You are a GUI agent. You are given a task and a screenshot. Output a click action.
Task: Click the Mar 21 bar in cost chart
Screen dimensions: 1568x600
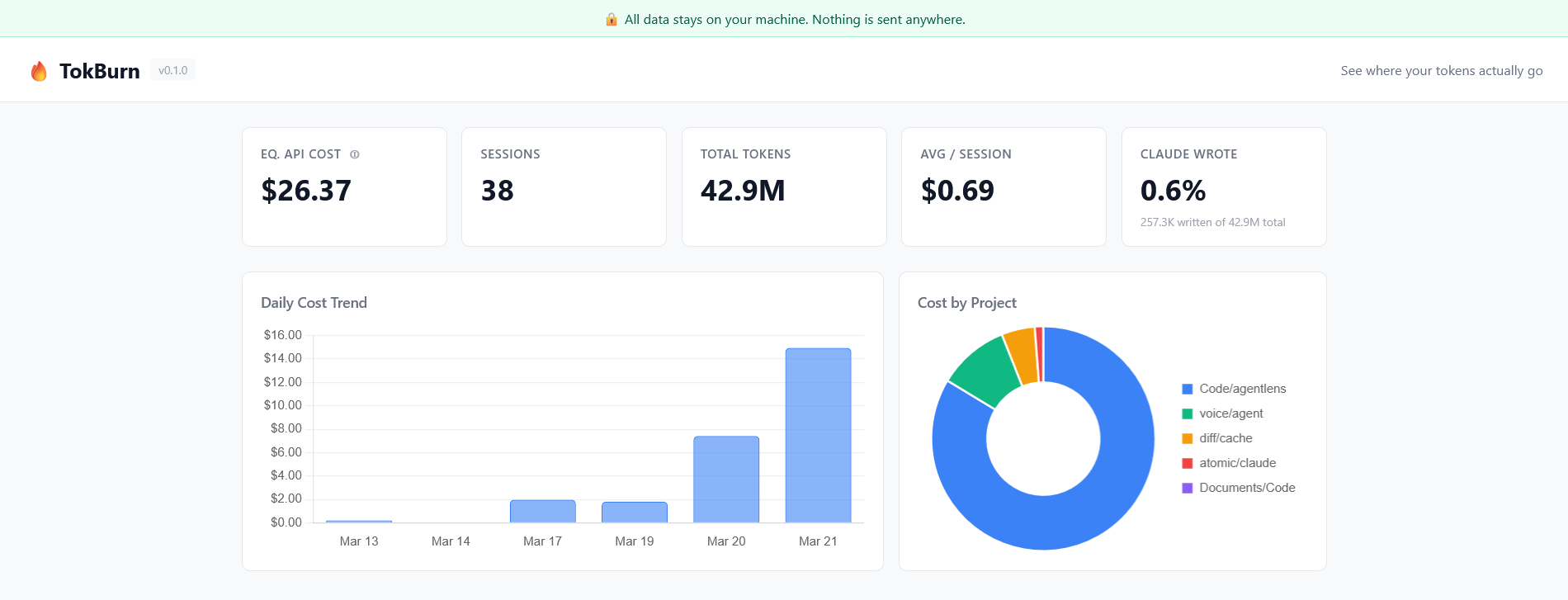click(818, 435)
